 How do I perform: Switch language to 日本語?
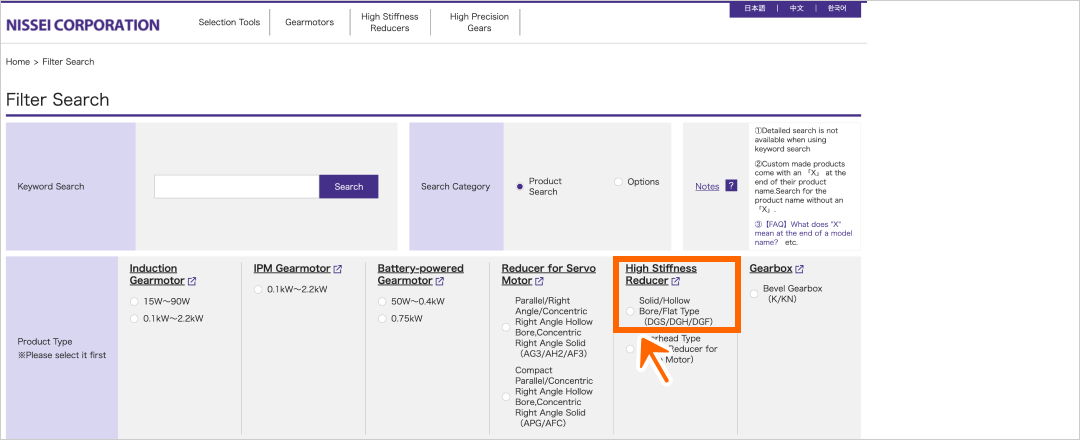(x=753, y=8)
